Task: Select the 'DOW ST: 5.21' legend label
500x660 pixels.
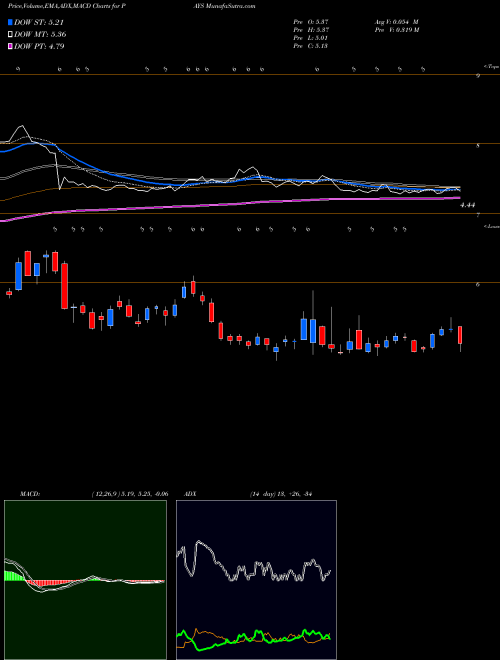Action: point(39,22)
